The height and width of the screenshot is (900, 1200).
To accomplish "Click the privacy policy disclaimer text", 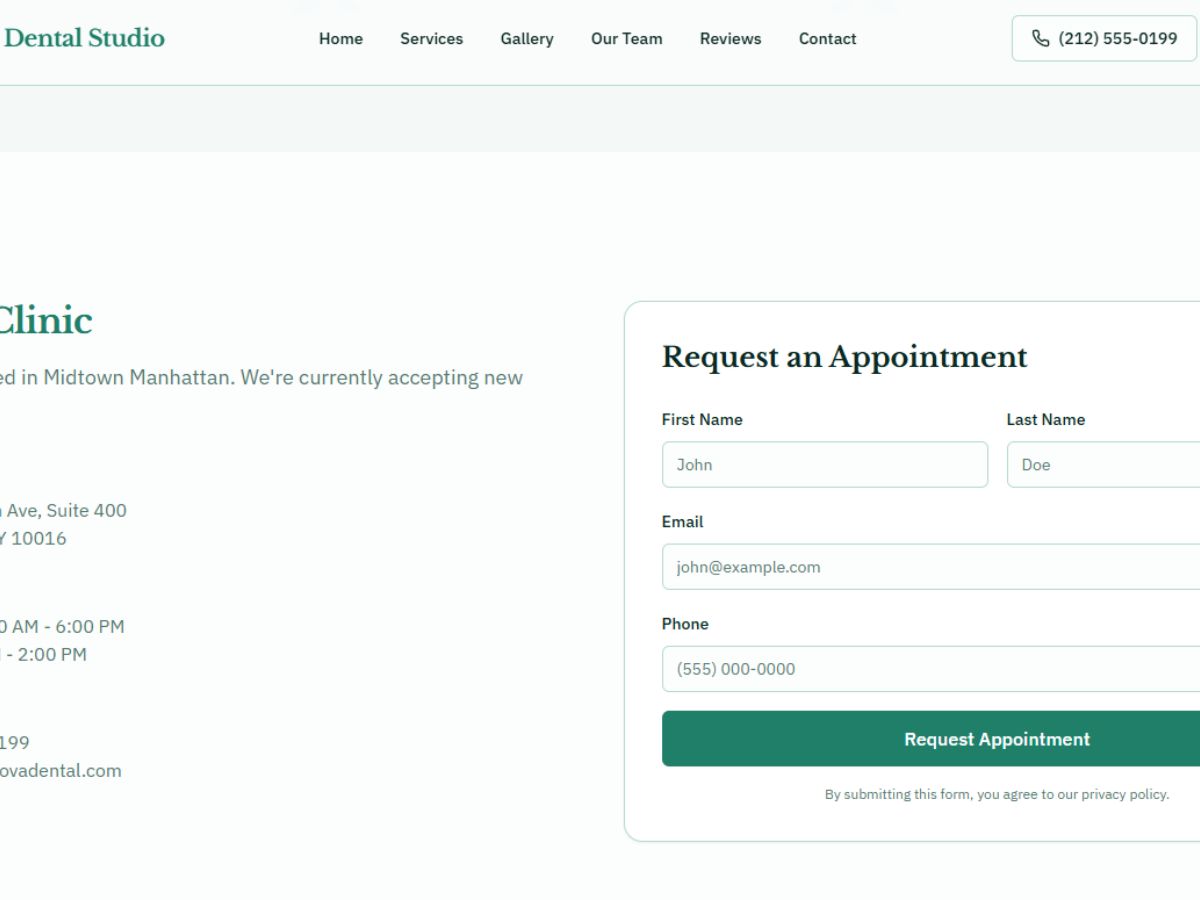I will (x=997, y=794).
